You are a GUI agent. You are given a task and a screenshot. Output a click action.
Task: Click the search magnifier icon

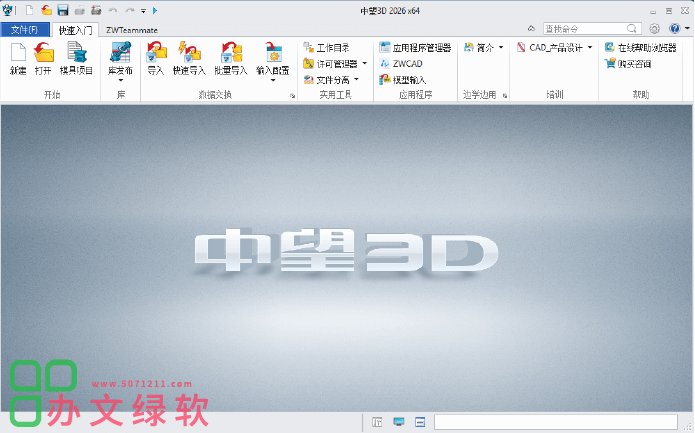[632, 29]
